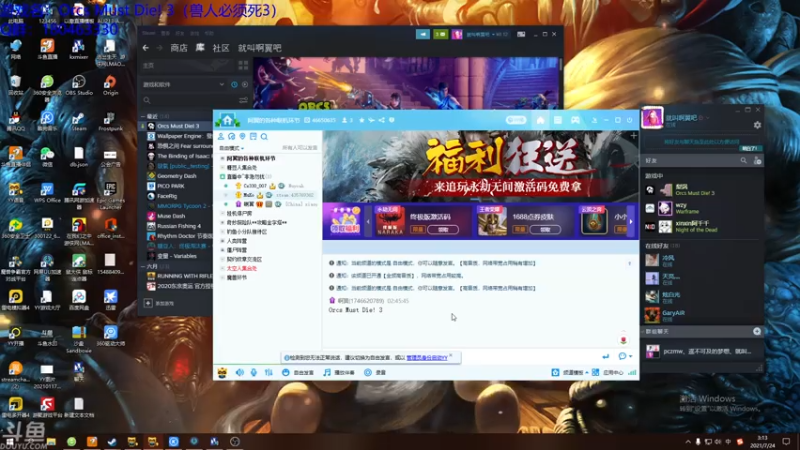This screenshot has width=800, height=450.
Task: Click the YY title bar star favorite icon
Action: pyautogui.click(x=362, y=120)
